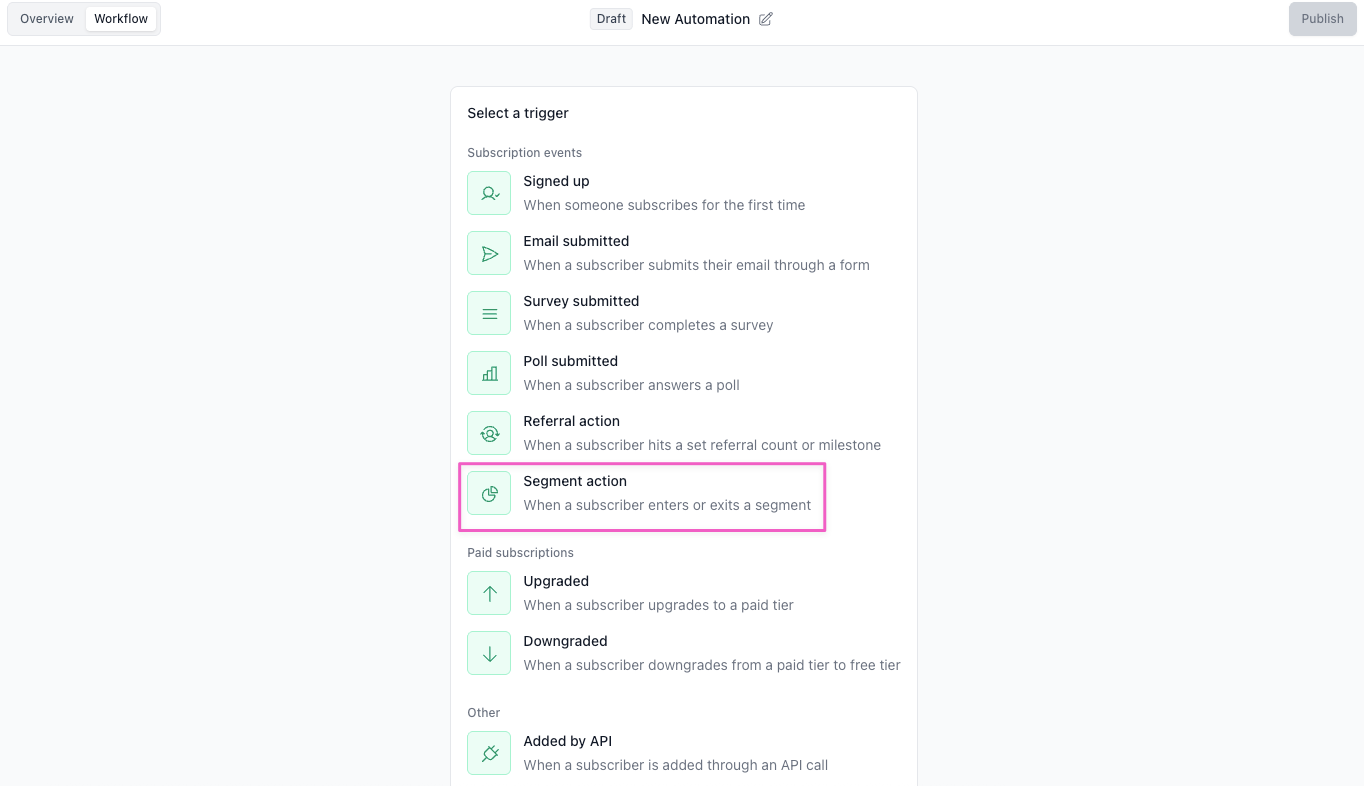The width and height of the screenshot is (1364, 786).
Task: Pick the Poll submitted bar chart icon
Action: (489, 373)
